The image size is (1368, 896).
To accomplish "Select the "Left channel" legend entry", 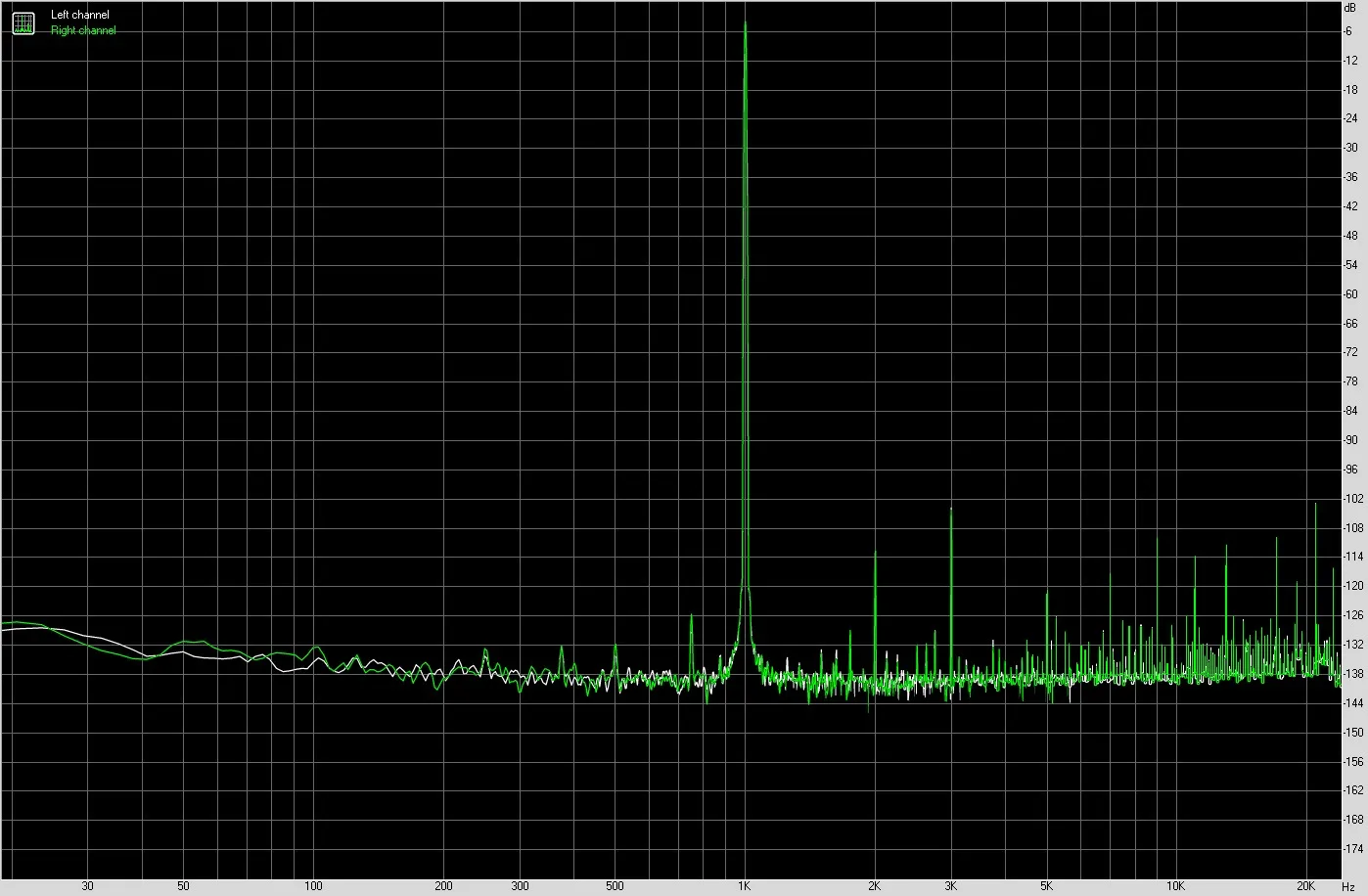I will (x=80, y=16).
